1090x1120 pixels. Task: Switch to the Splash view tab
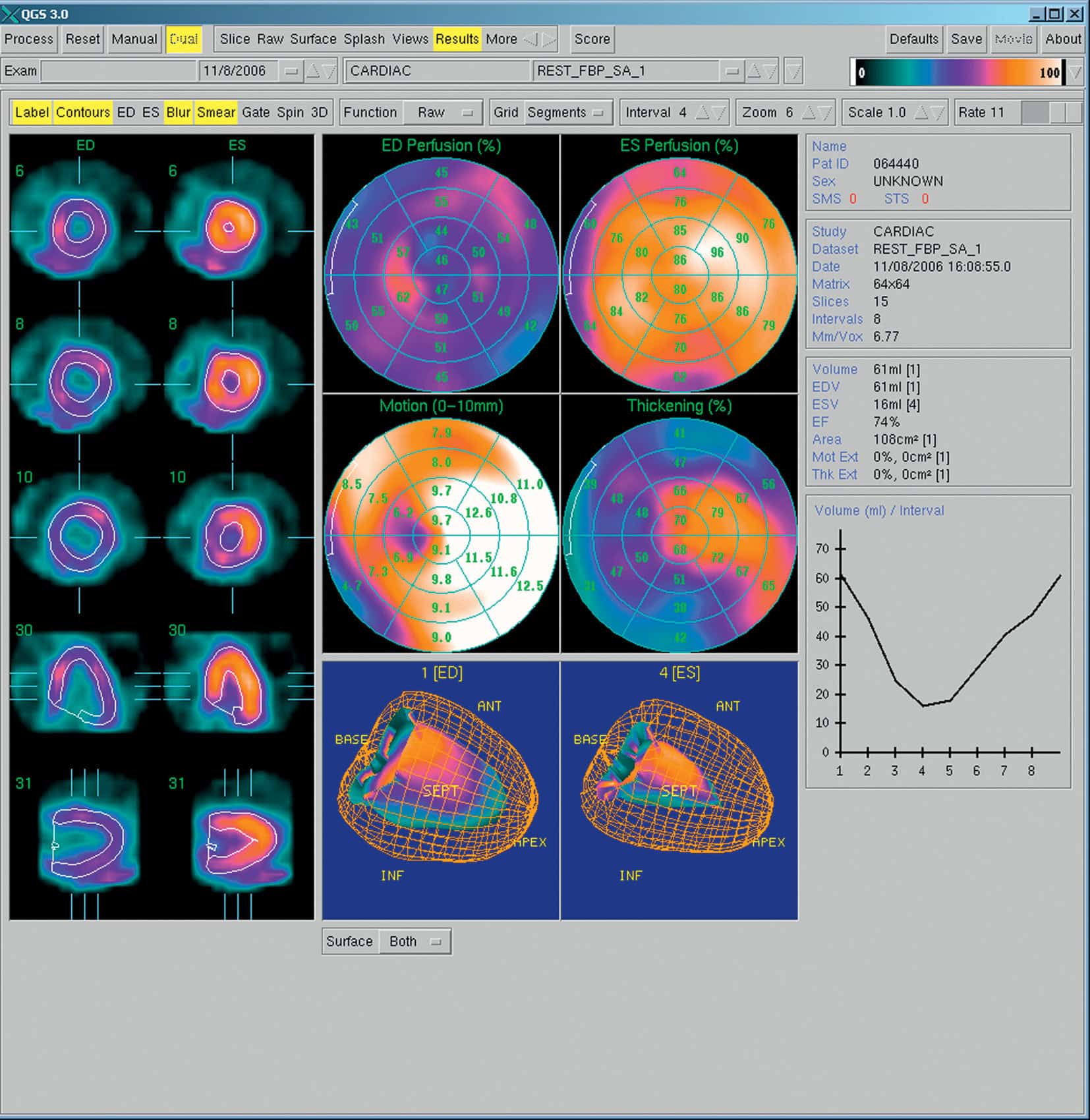coord(364,40)
